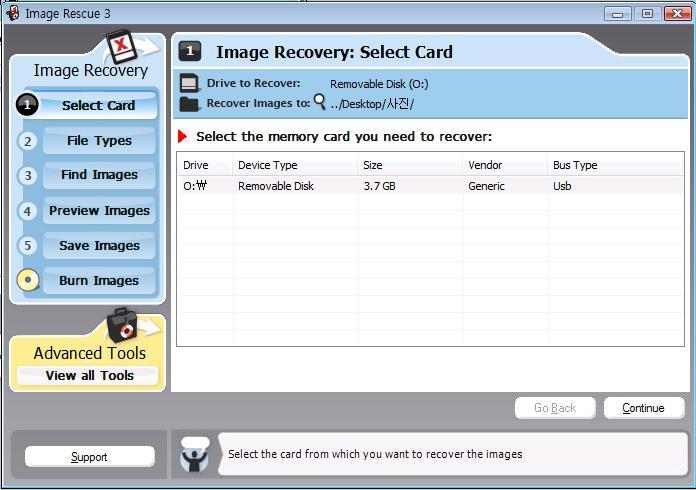
Task: Click the magnifier browse icon for destination folder
Action: pyautogui.click(x=320, y=102)
